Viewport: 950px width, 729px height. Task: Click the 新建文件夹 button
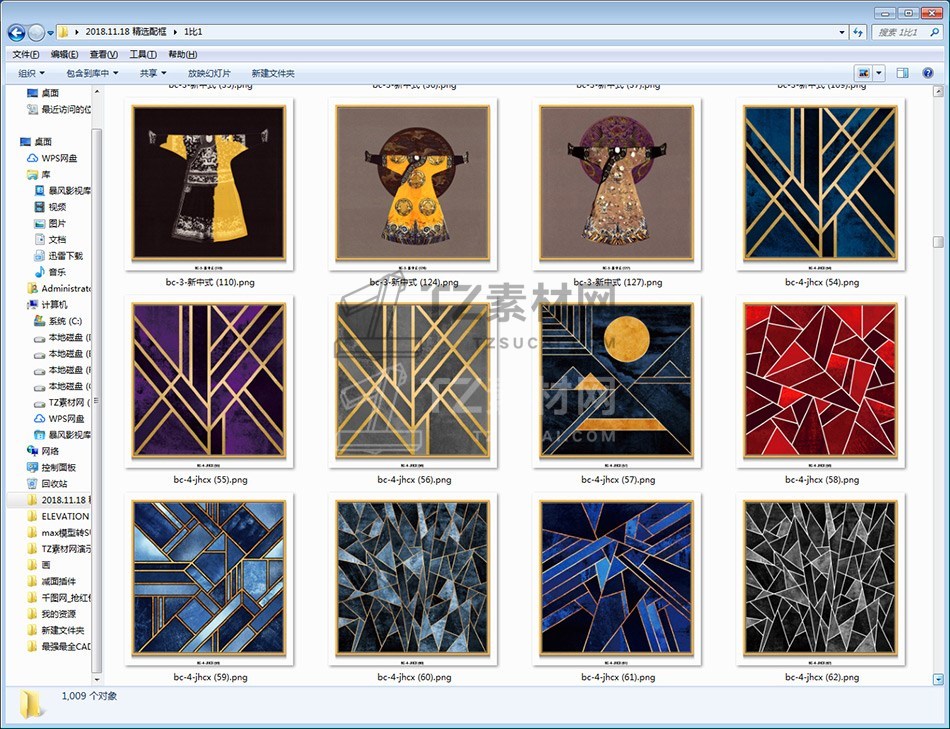click(273, 73)
